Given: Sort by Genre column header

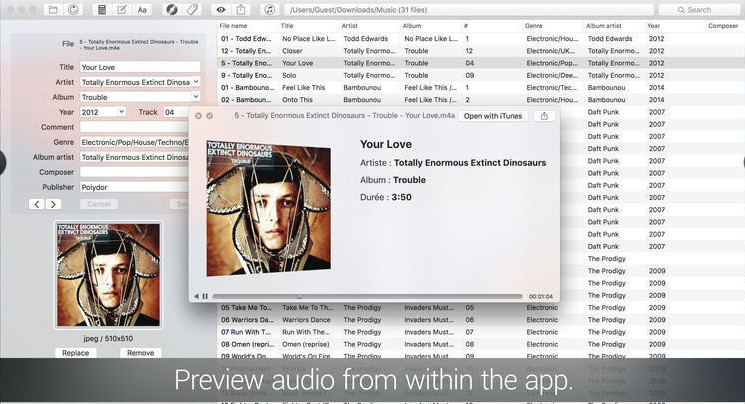Looking at the screenshot, I should [534, 26].
